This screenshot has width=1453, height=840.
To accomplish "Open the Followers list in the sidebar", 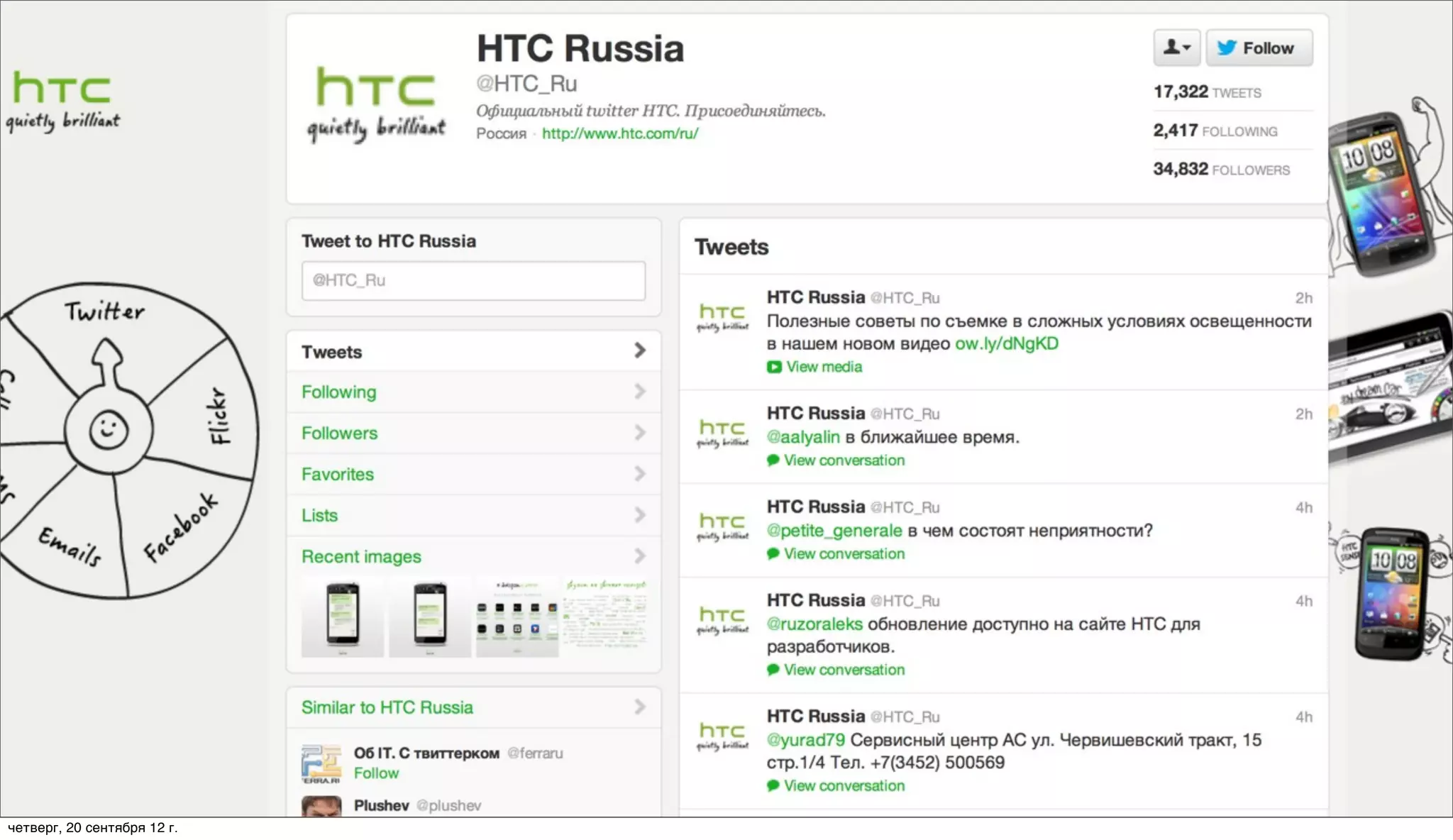I will tap(473, 433).
